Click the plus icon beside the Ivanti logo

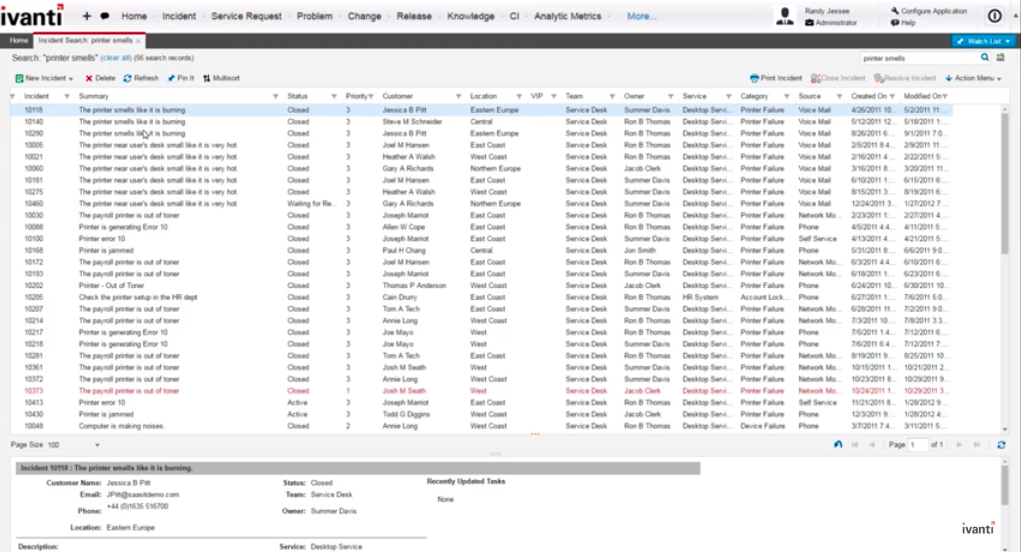87,16
